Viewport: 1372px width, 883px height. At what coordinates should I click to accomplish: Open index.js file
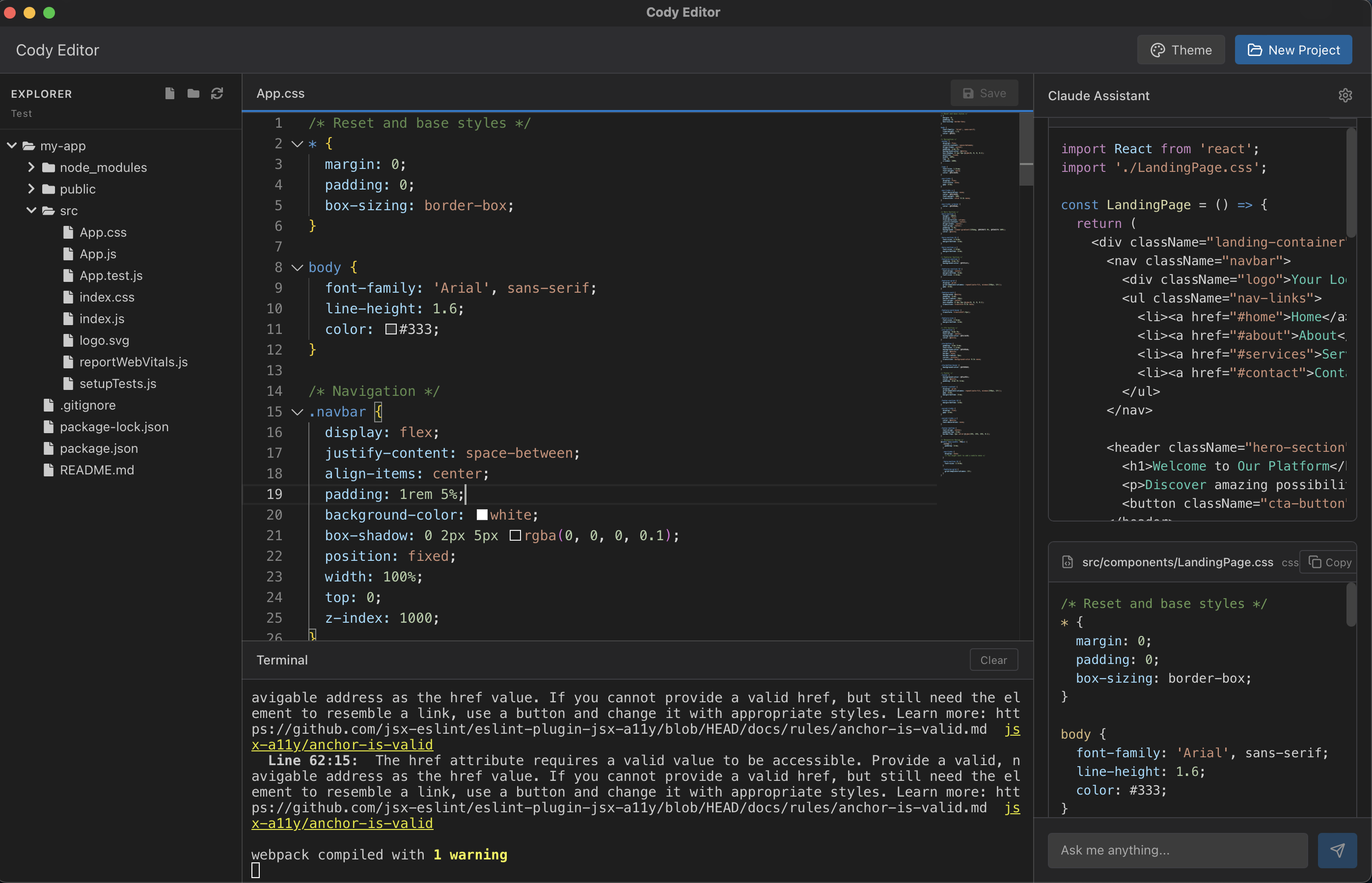(x=102, y=319)
